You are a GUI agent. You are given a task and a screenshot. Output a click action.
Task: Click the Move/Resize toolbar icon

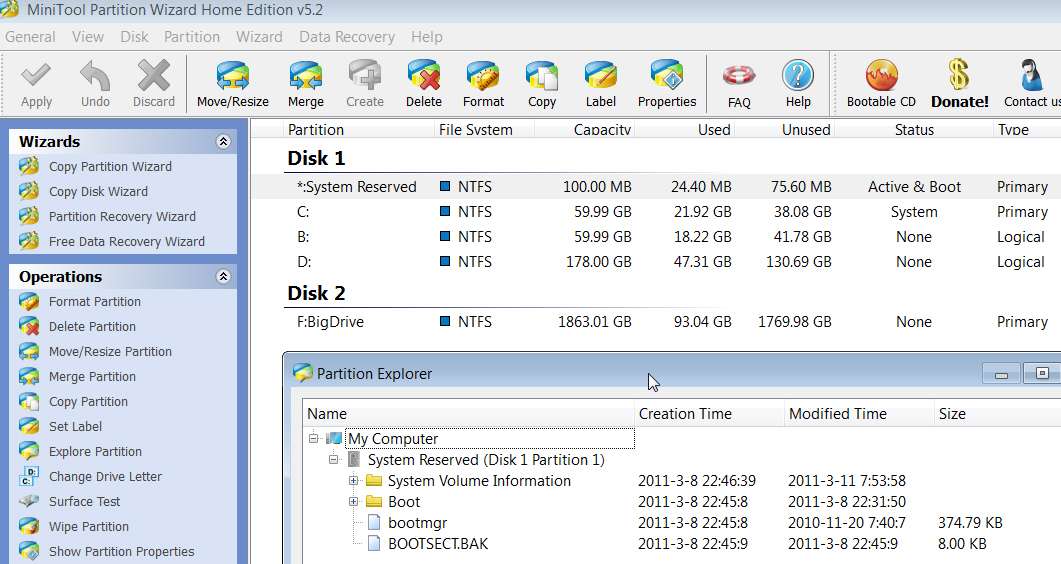233,76
